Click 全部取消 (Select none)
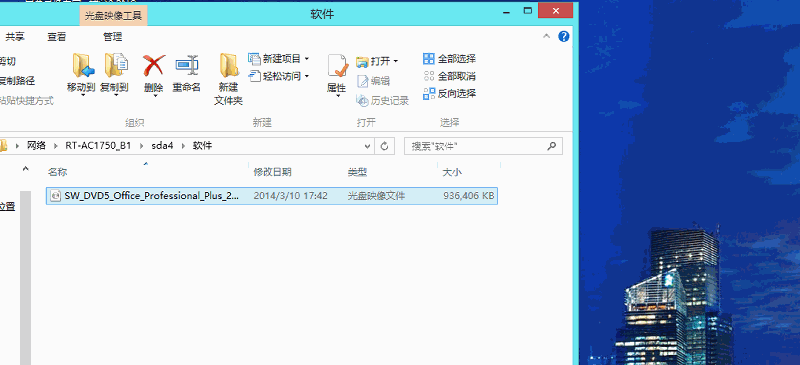The height and width of the screenshot is (365, 800). (x=449, y=77)
